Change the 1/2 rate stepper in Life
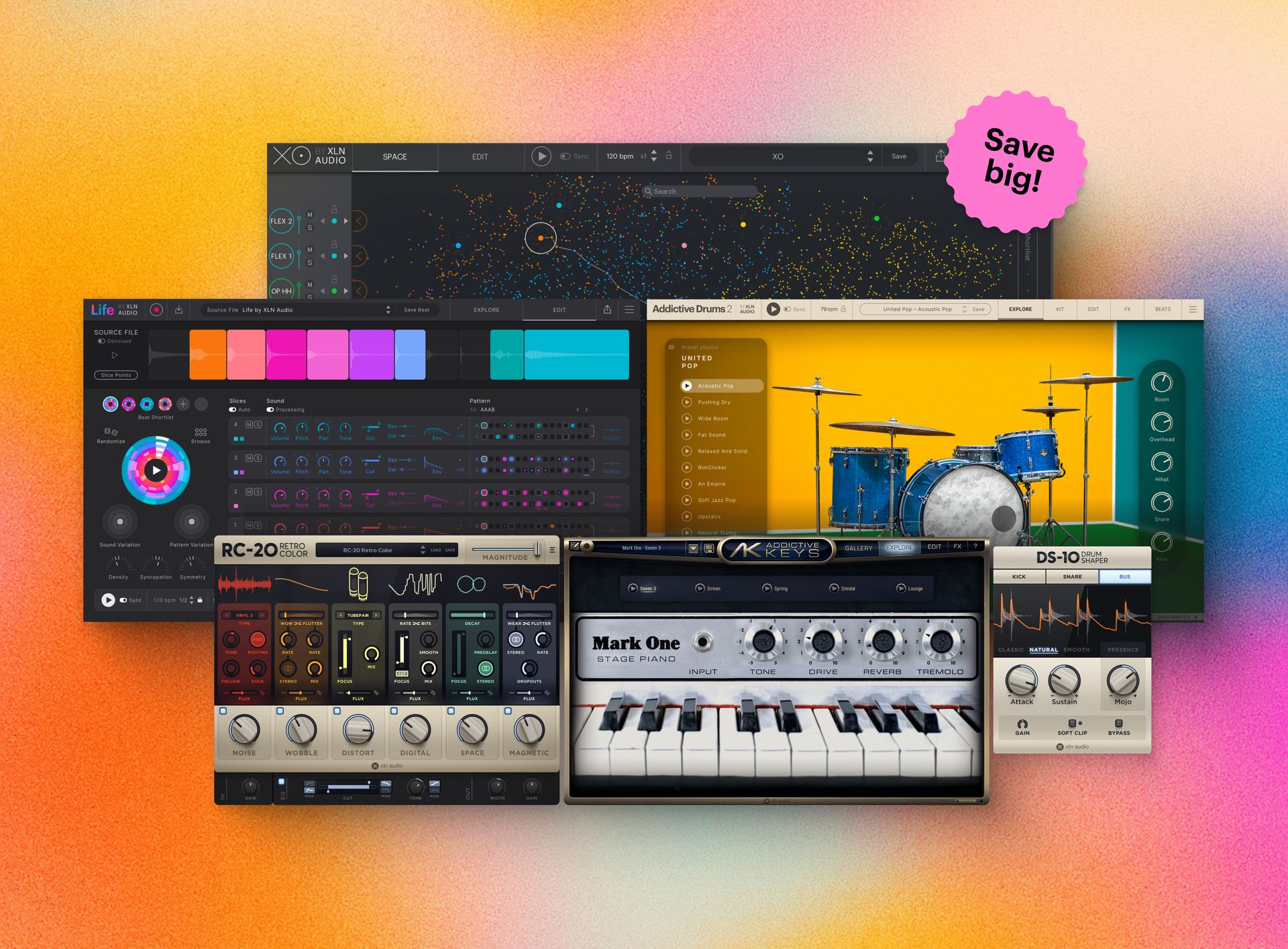 (191, 600)
